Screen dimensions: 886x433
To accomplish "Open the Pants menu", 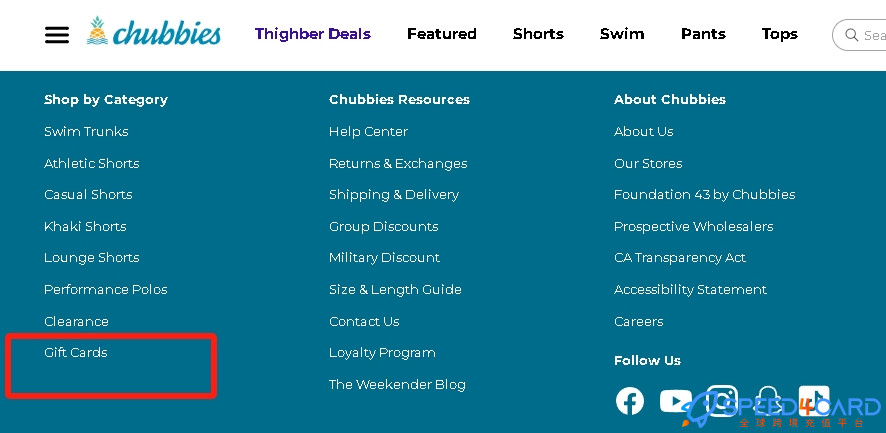I will pos(703,34).
